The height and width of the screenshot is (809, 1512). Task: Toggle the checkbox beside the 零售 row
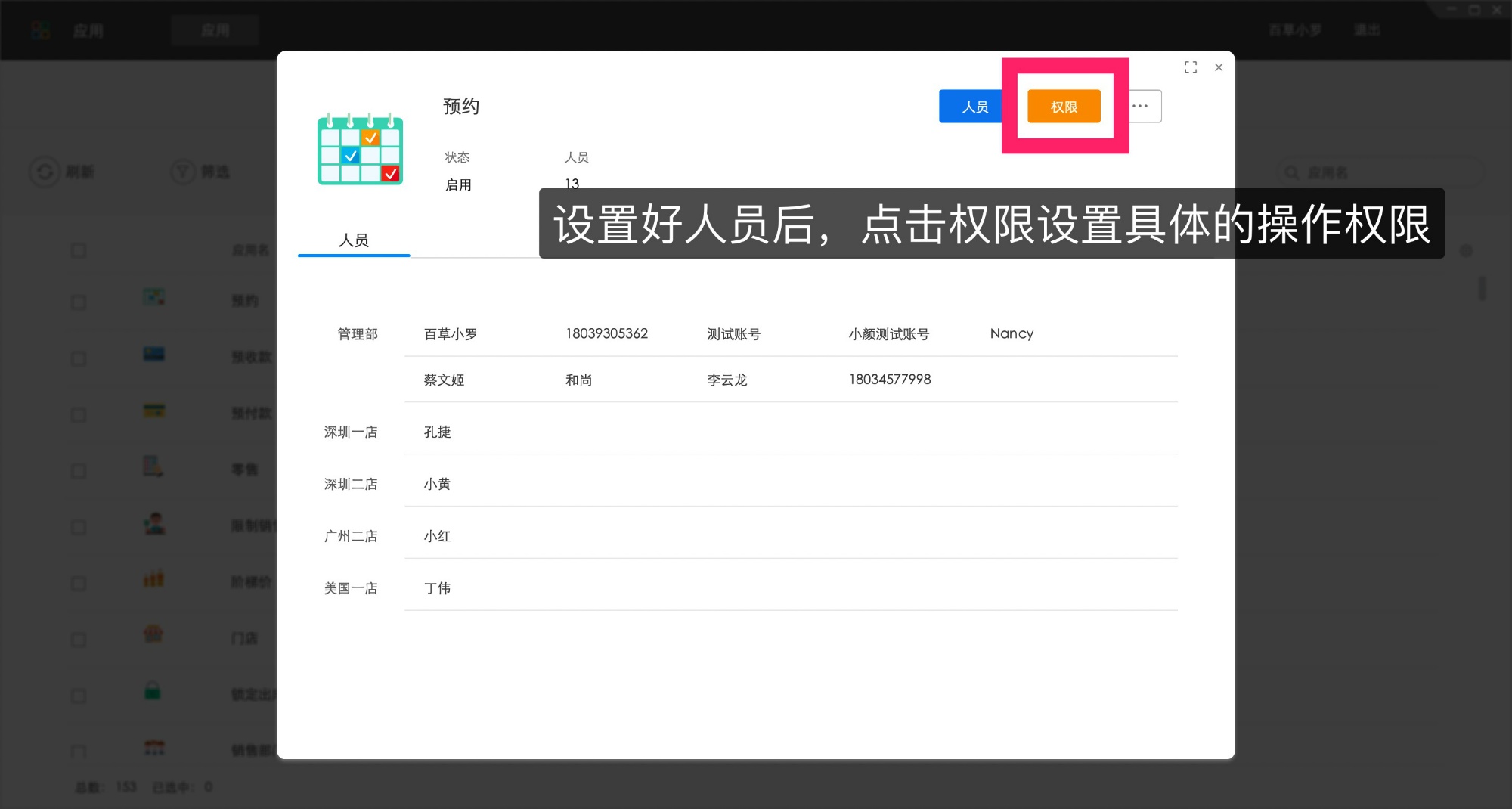[x=79, y=470]
